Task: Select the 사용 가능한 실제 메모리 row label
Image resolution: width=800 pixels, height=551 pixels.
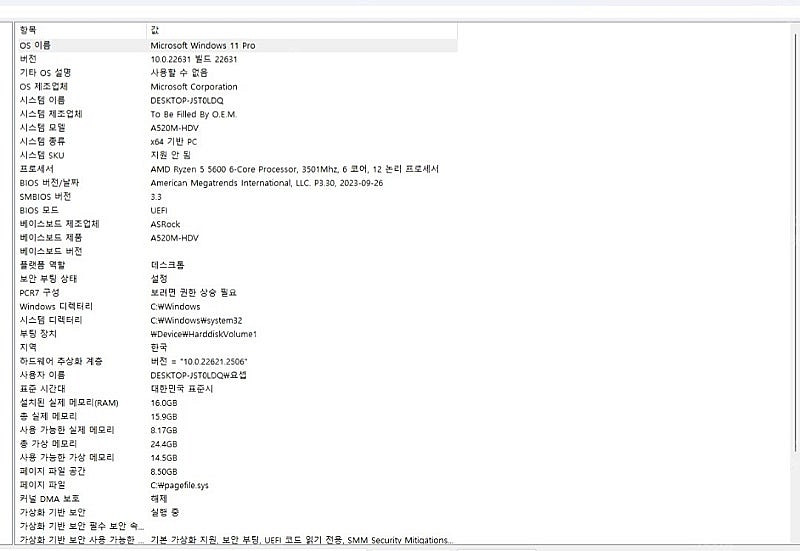Action: point(67,430)
